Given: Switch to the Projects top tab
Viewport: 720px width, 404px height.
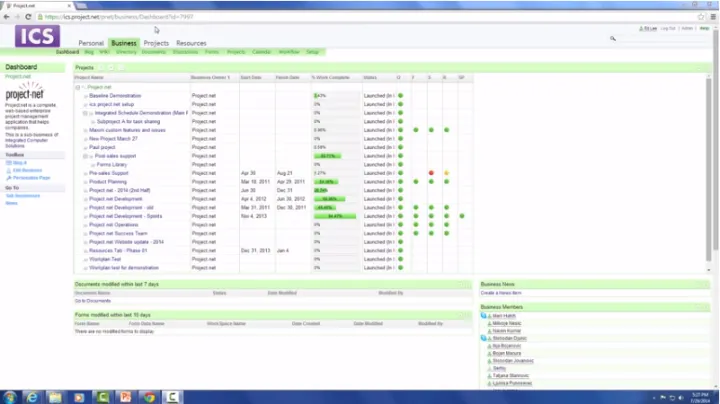Looking at the screenshot, I should point(156,44).
